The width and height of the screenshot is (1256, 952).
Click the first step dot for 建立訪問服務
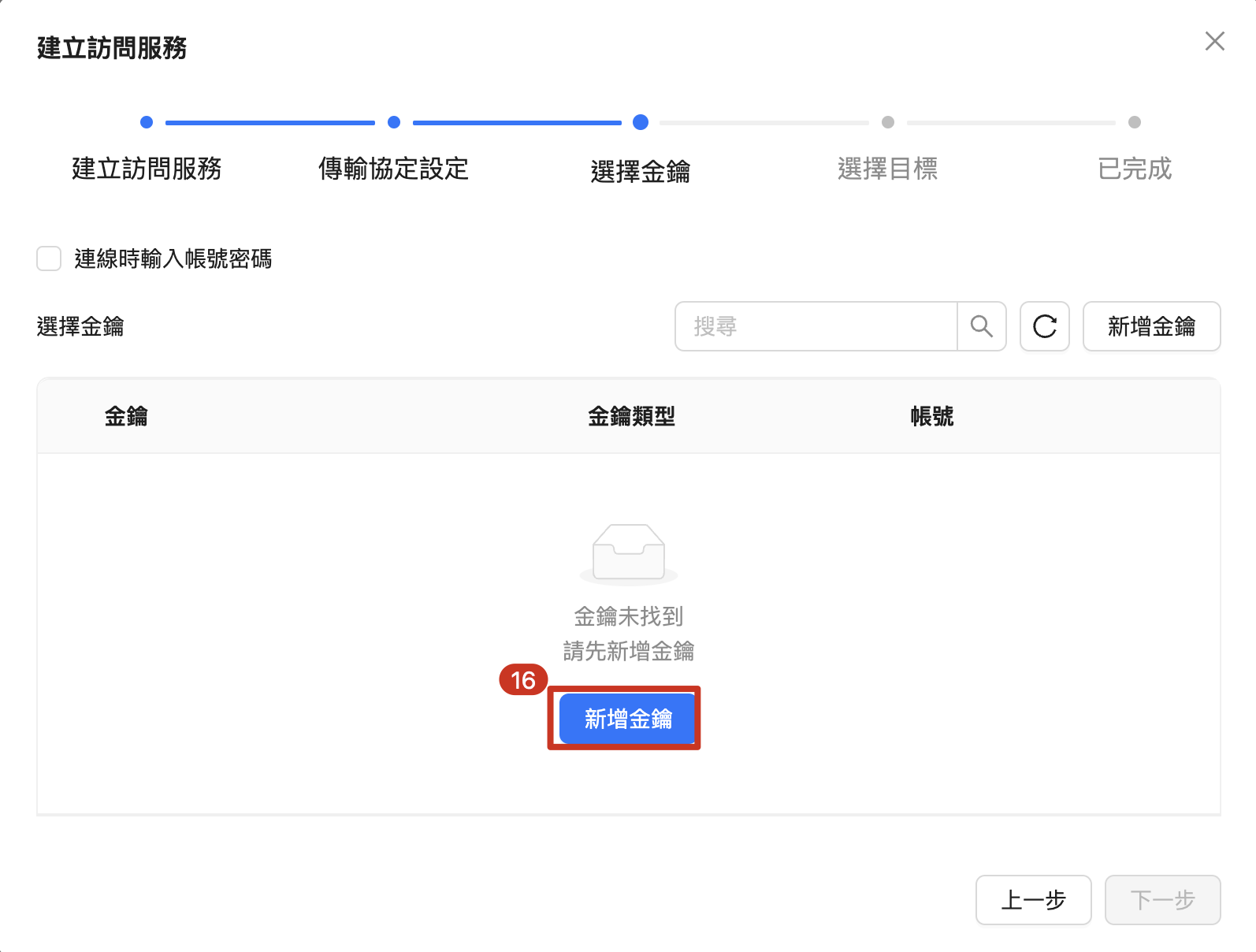(147, 122)
